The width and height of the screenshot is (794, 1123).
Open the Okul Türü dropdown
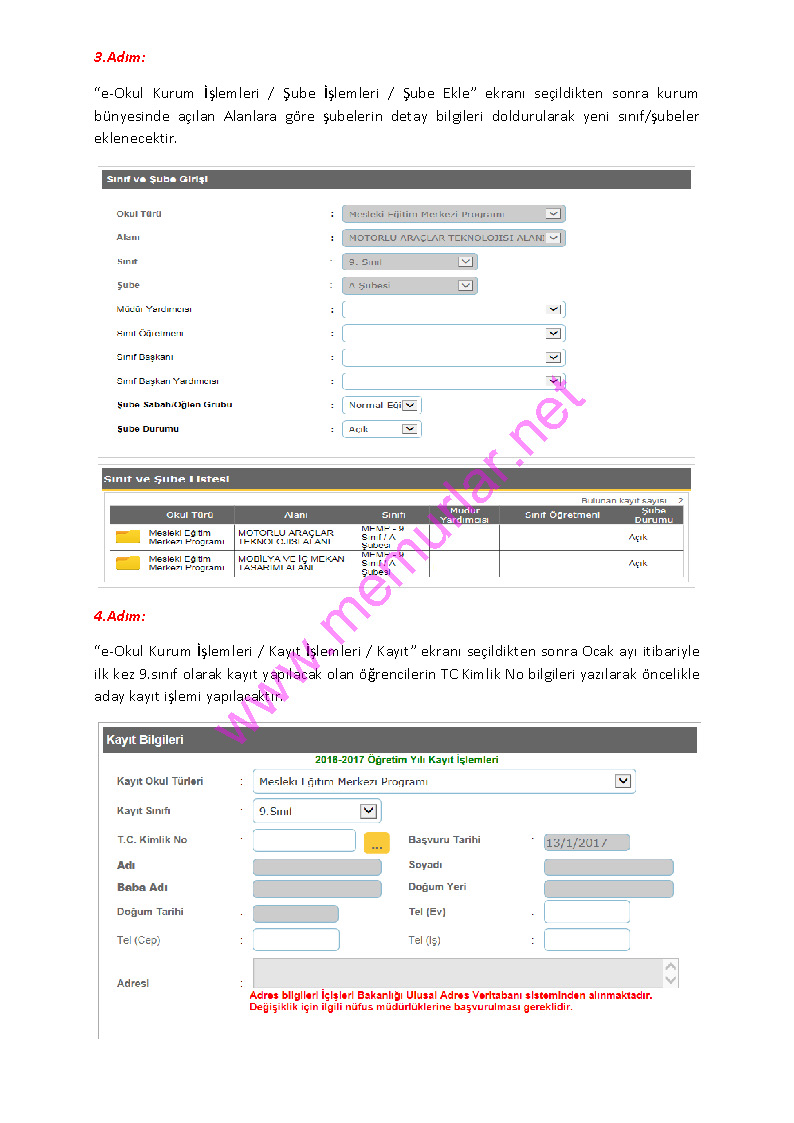453,214
